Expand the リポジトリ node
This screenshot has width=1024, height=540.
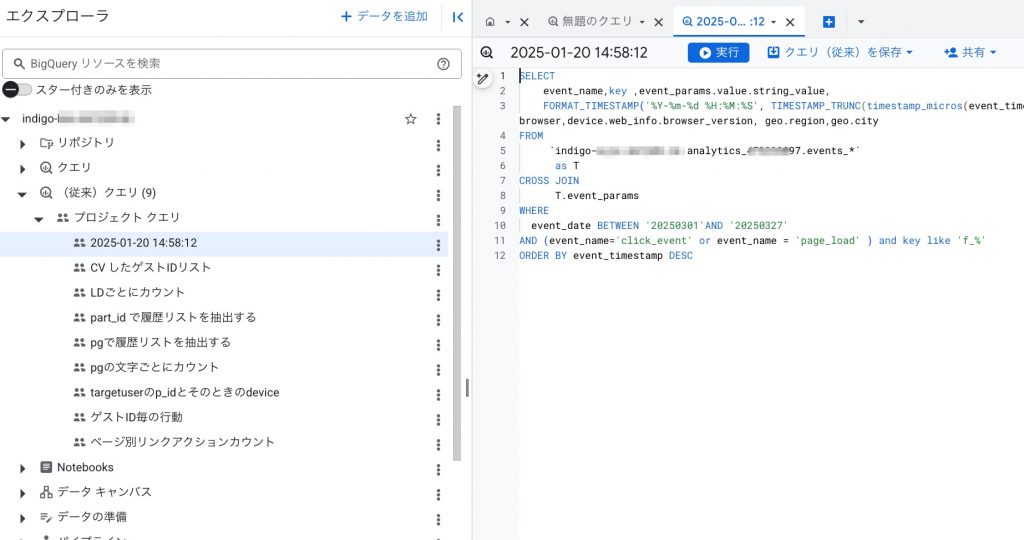tap(23, 144)
